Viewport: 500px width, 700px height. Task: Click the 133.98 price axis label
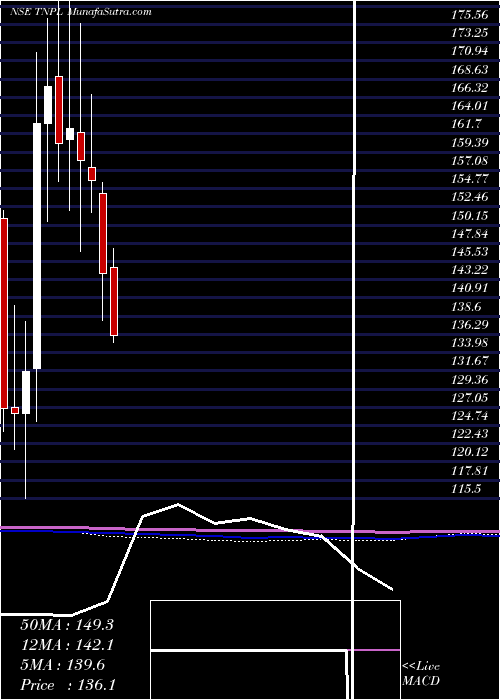click(469, 343)
